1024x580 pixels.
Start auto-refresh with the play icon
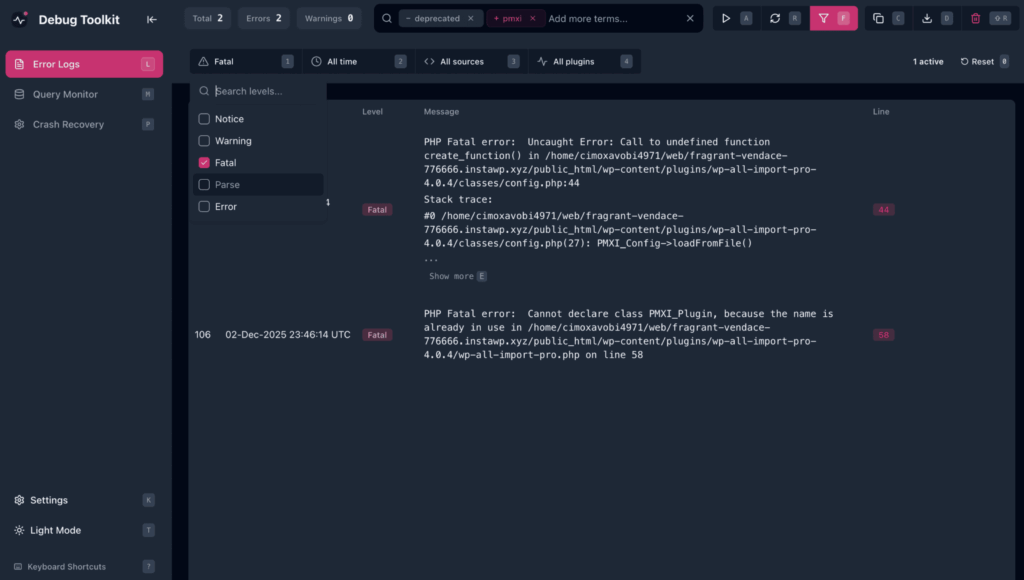point(725,17)
